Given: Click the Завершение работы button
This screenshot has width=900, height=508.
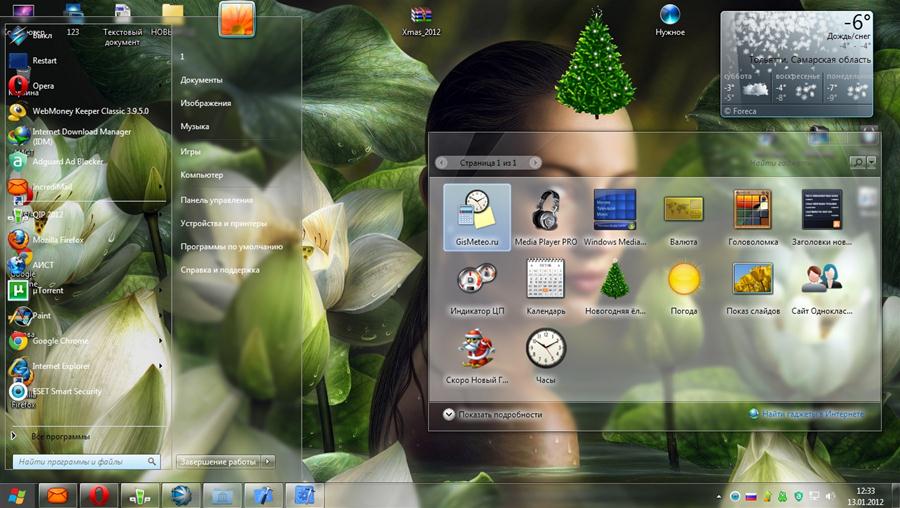Looking at the screenshot, I should click(218, 462).
